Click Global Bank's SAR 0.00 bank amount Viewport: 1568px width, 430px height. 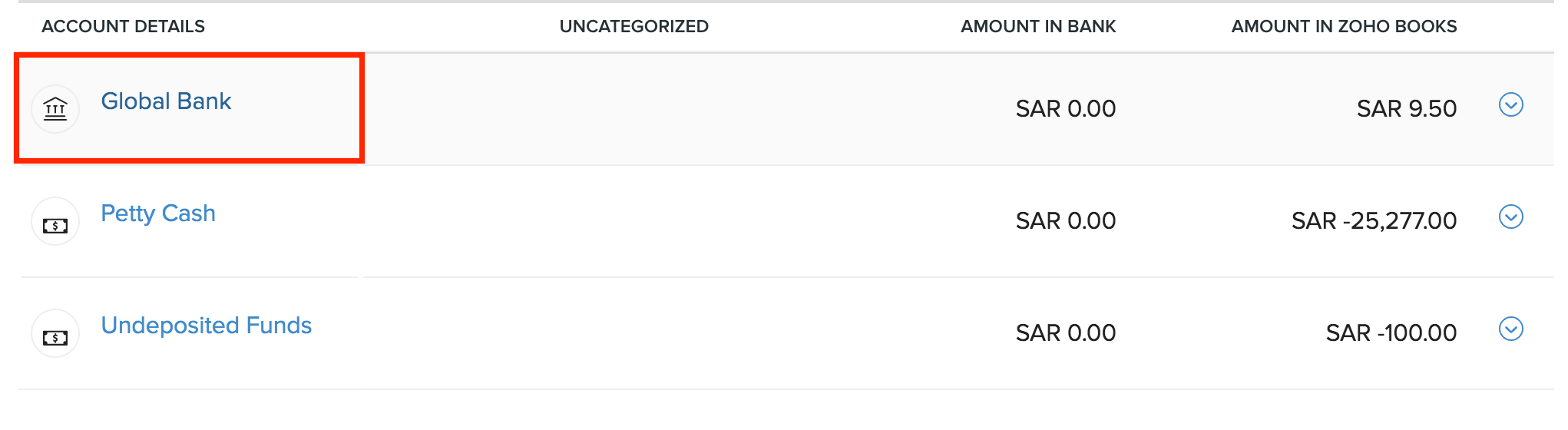pyautogui.click(x=1065, y=109)
